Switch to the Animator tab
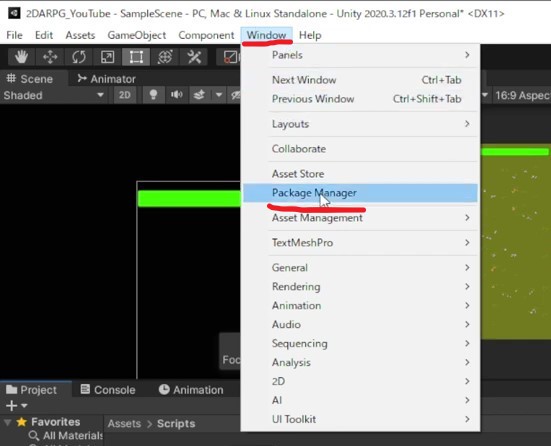This screenshot has height=446, width=551. [x=106, y=79]
